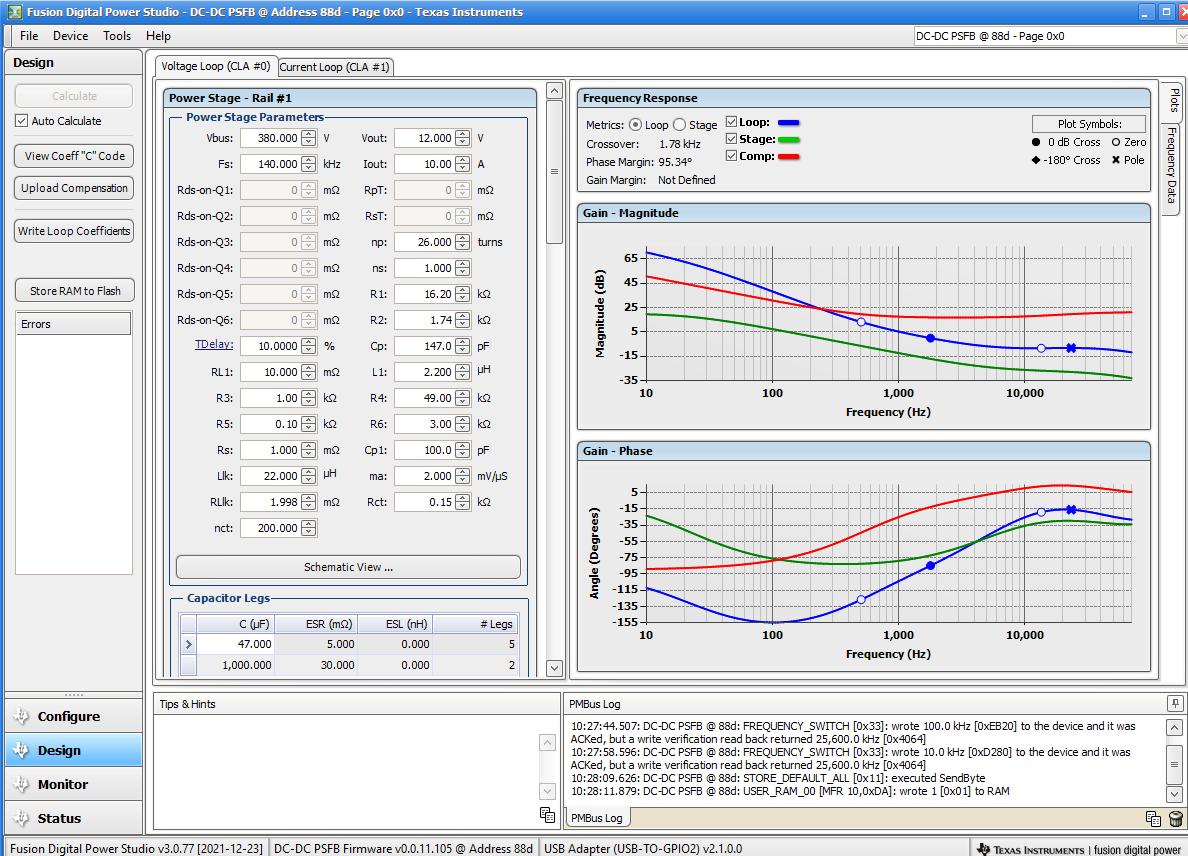Open the File menu
Viewport: 1188px width, 856px height.
coord(29,36)
